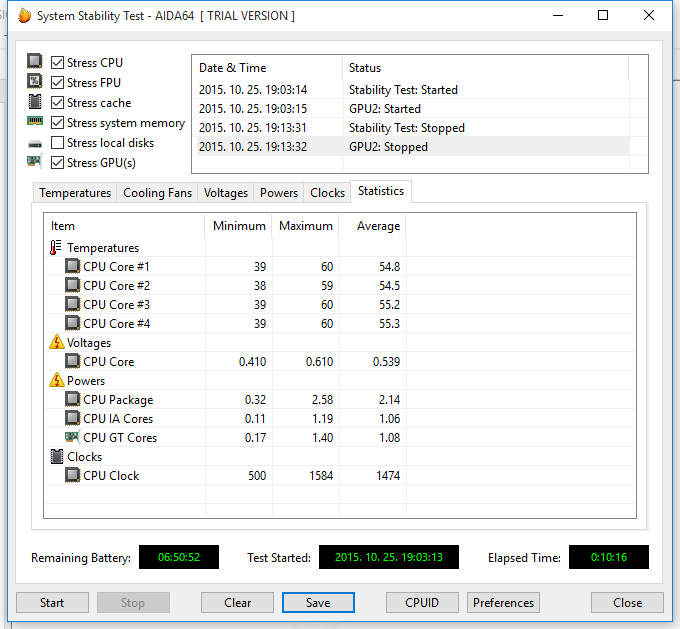680x629 pixels.
Task: Click the CPU chip icon beside Stress CPU
Action: (35, 61)
